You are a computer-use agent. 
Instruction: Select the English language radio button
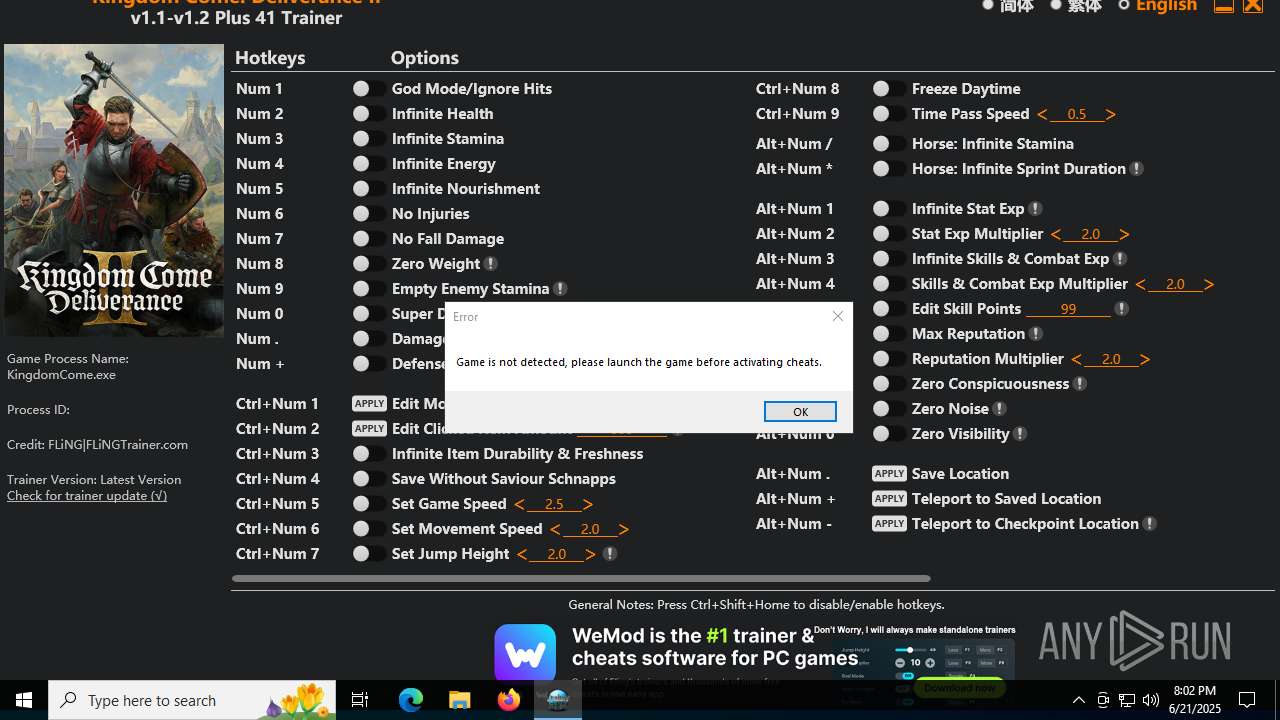pos(1124,6)
